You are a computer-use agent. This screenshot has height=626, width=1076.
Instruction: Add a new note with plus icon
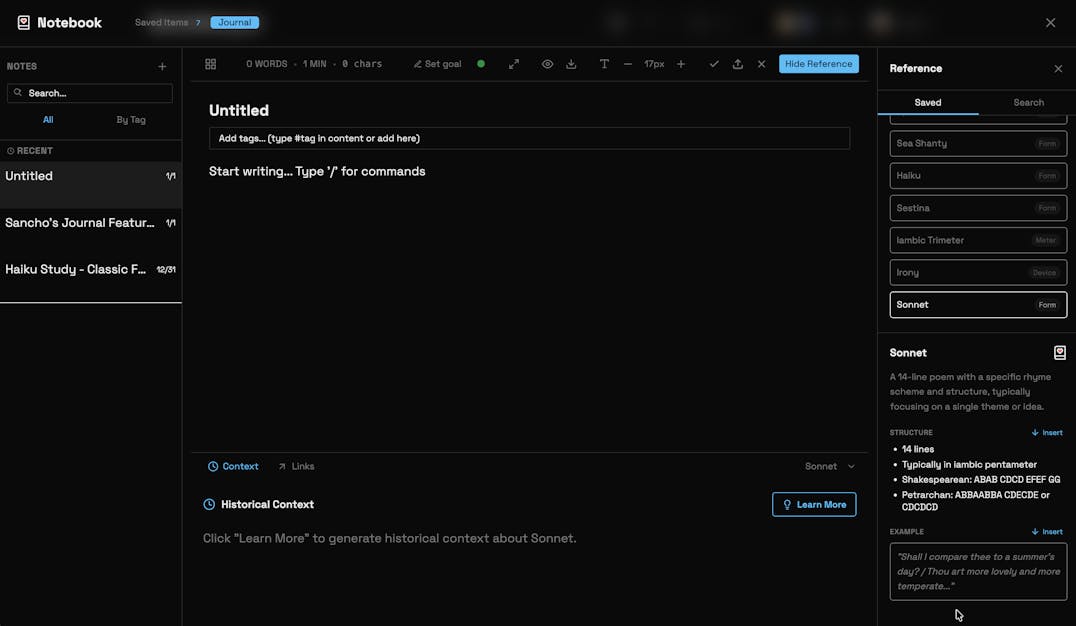(162, 67)
